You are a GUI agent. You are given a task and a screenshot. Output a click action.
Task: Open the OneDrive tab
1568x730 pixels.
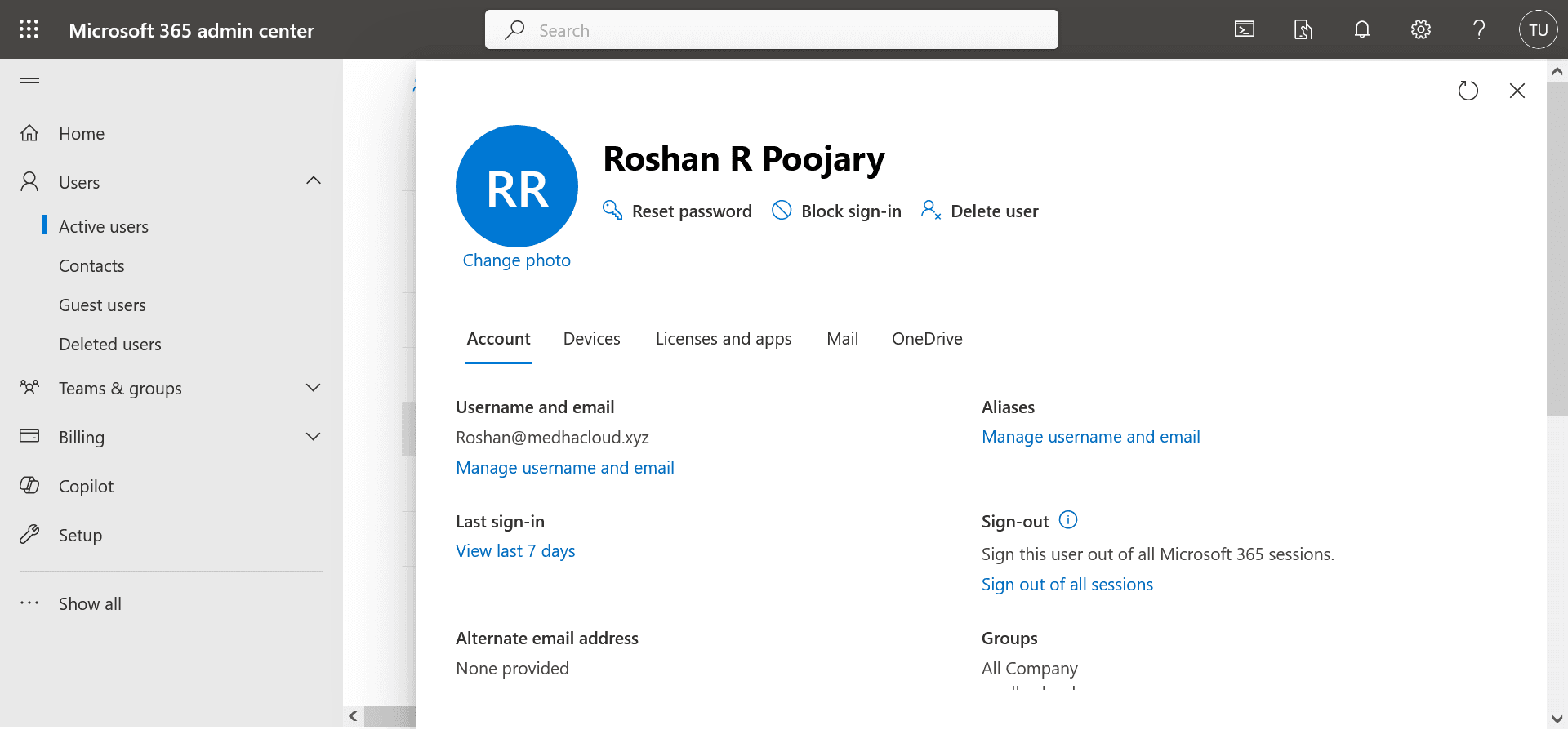(926, 339)
